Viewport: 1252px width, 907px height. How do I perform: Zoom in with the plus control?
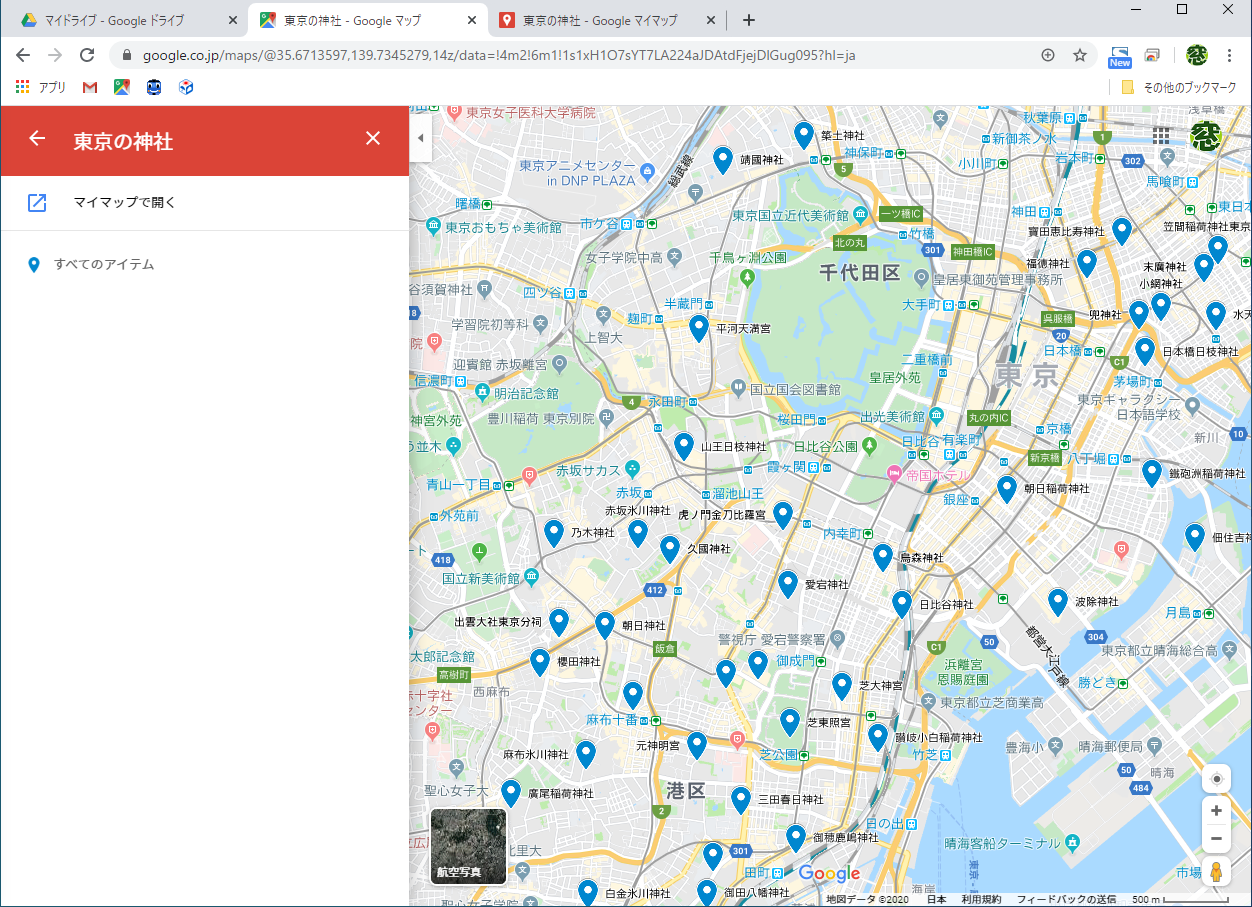pyautogui.click(x=1216, y=810)
